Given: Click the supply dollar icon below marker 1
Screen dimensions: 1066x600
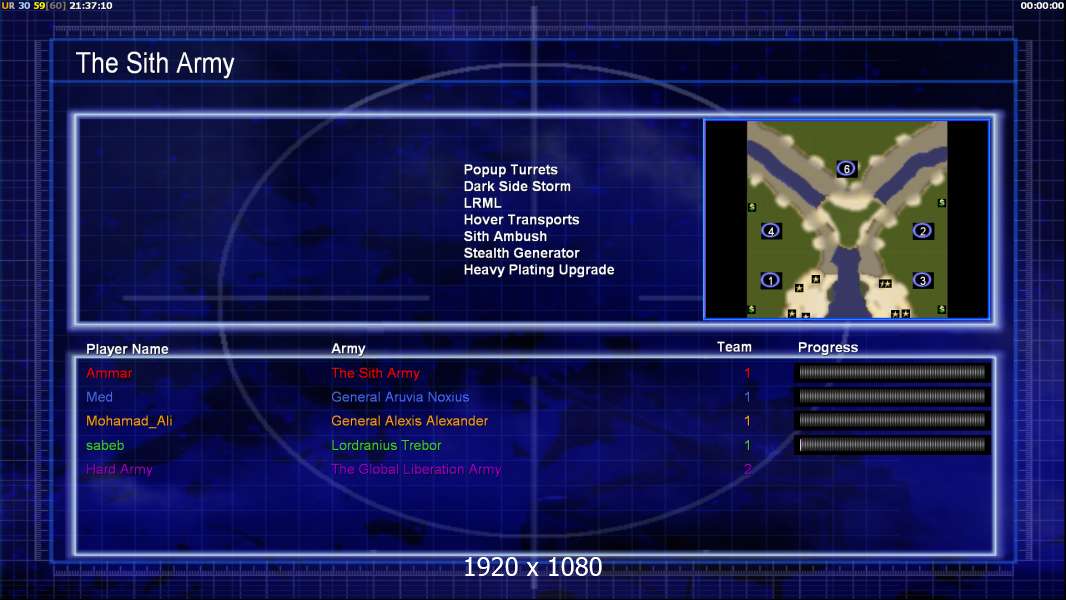Looking at the screenshot, I should (x=751, y=309).
